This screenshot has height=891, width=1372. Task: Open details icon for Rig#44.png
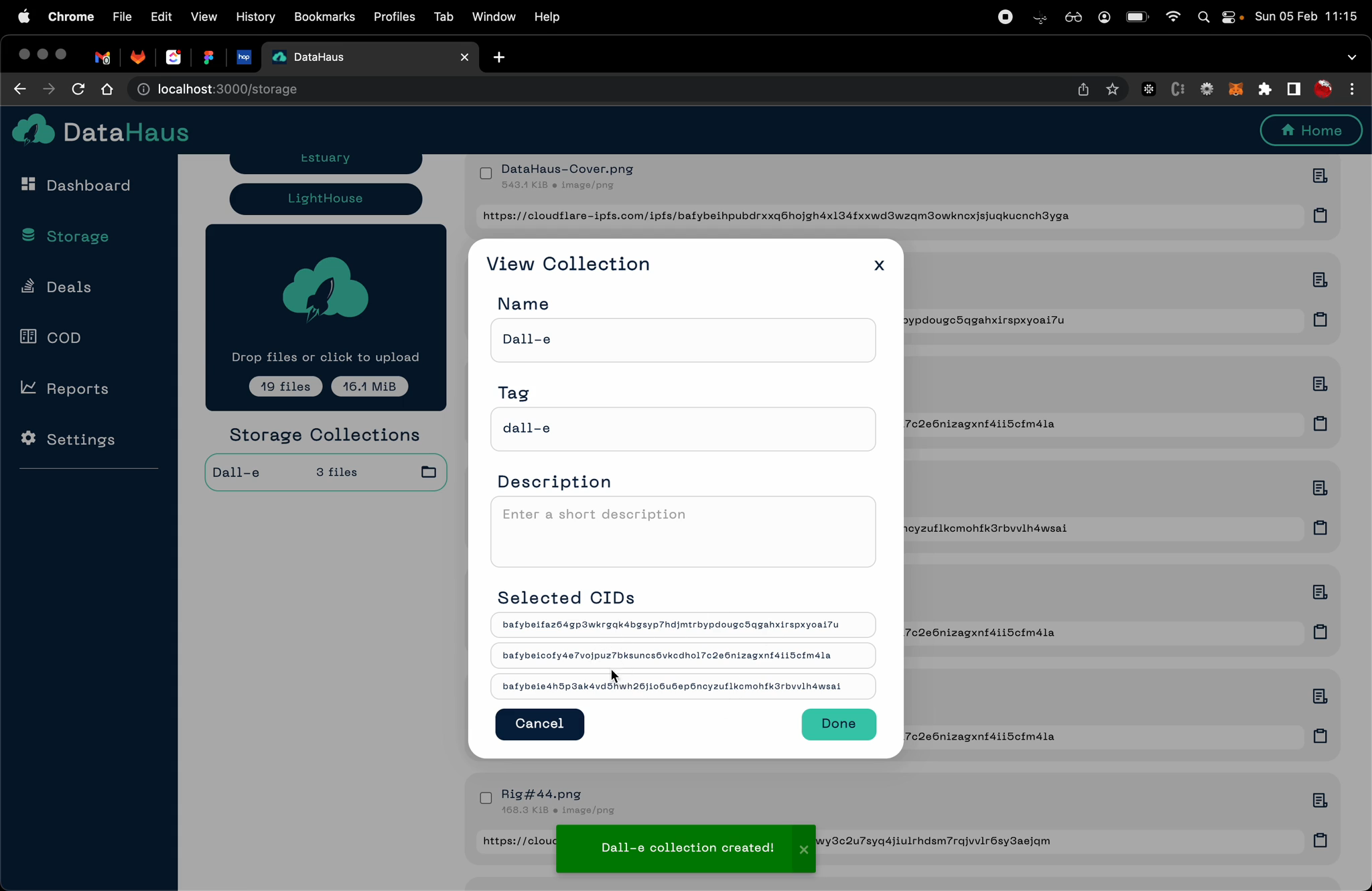click(x=1320, y=801)
